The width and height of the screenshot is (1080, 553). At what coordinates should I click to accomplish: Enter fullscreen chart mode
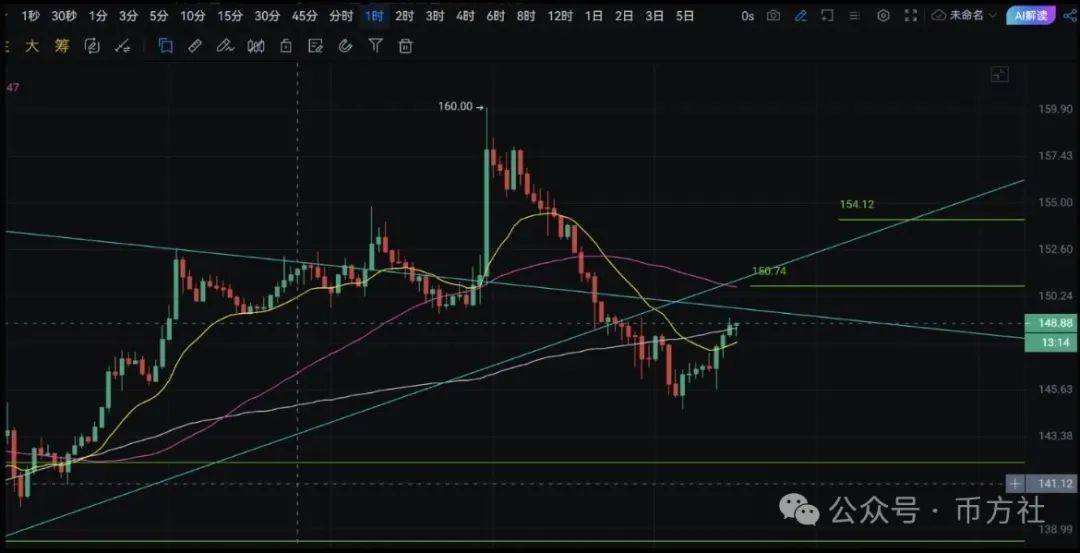point(910,16)
